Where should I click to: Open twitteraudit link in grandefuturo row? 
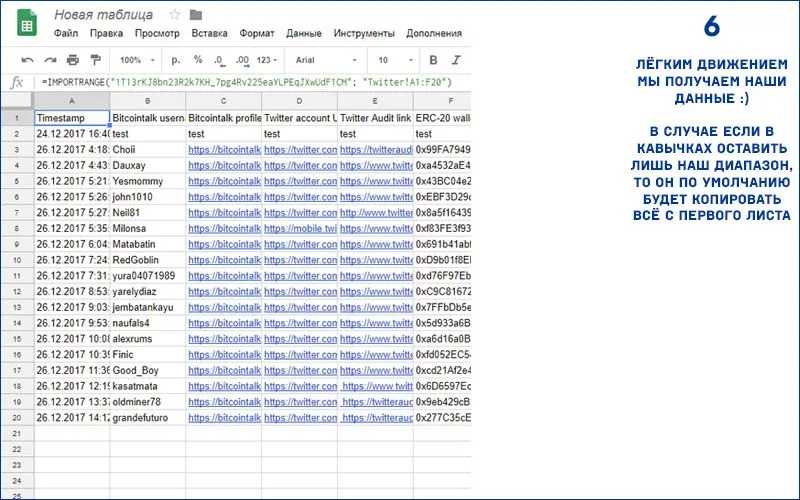[x=378, y=418]
